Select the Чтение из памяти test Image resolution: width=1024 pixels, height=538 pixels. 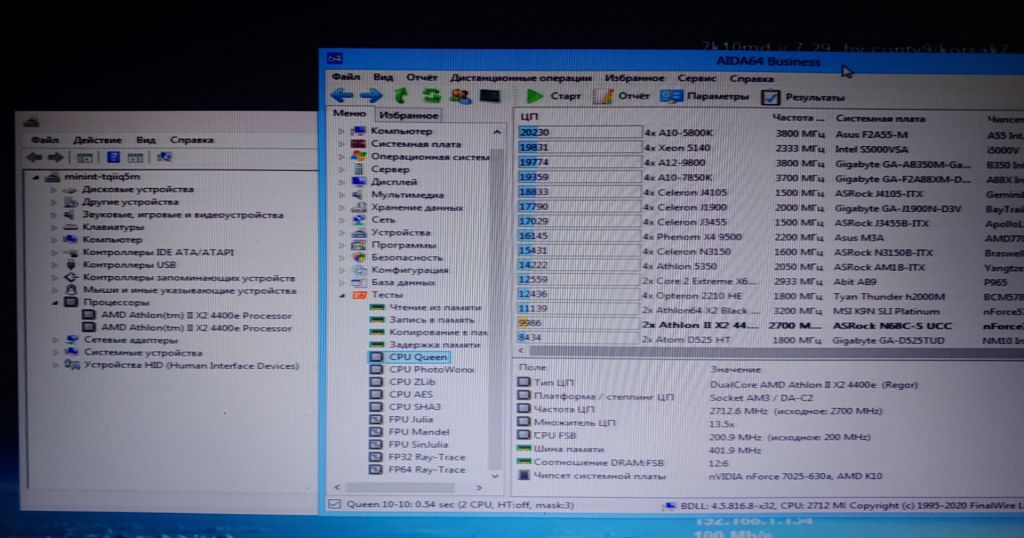tap(435, 308)
